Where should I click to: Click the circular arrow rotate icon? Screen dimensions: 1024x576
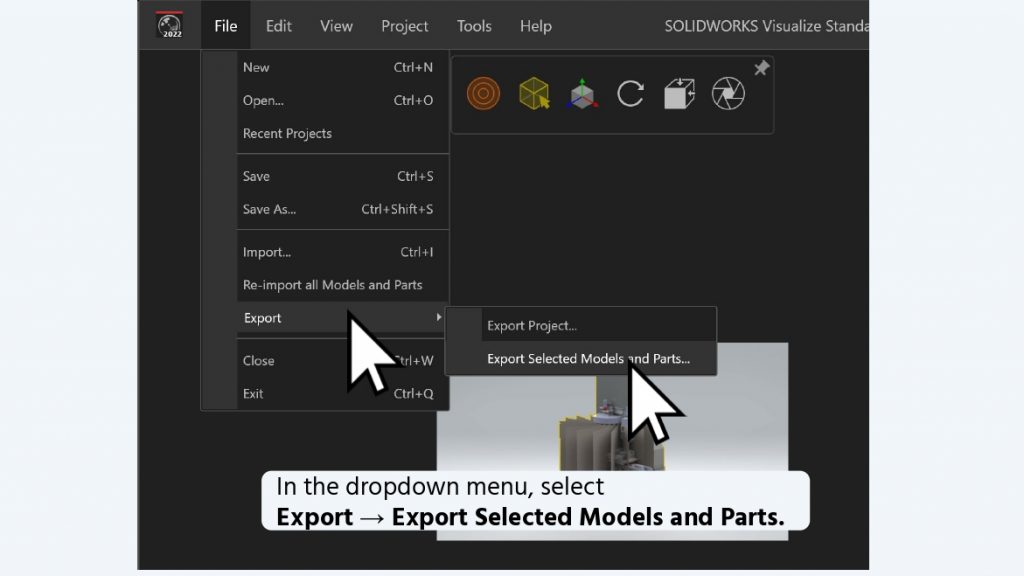[x=630, y=94]
